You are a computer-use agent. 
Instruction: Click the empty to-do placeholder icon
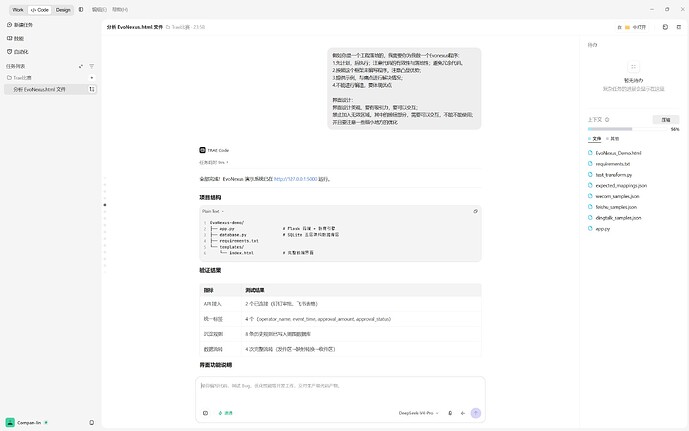[633, 67]
